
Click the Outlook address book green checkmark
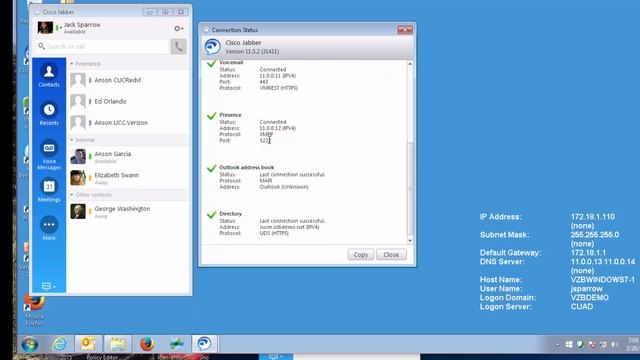[211, 168]
